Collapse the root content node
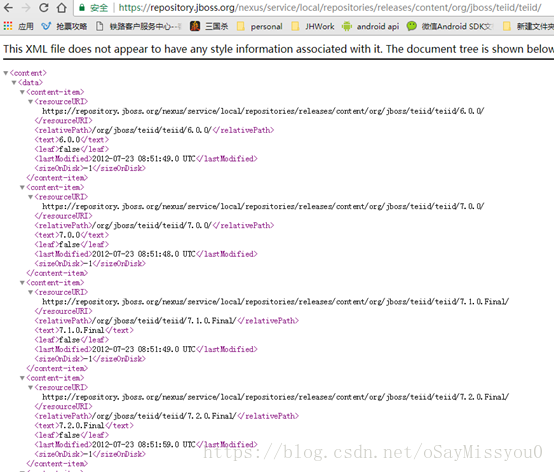This screenshot has height=472, width=554. click(x=6, y=73)
